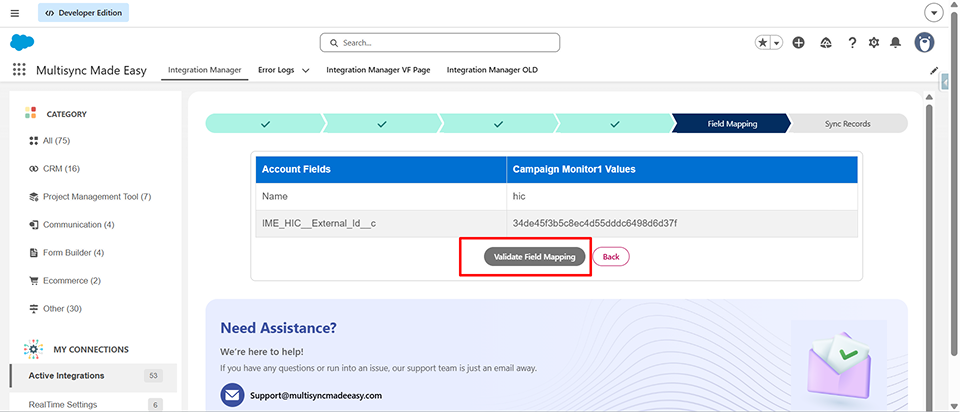
Task: Select the Communication (4) category
Action: pyautogui.click(x=78, y=225)
